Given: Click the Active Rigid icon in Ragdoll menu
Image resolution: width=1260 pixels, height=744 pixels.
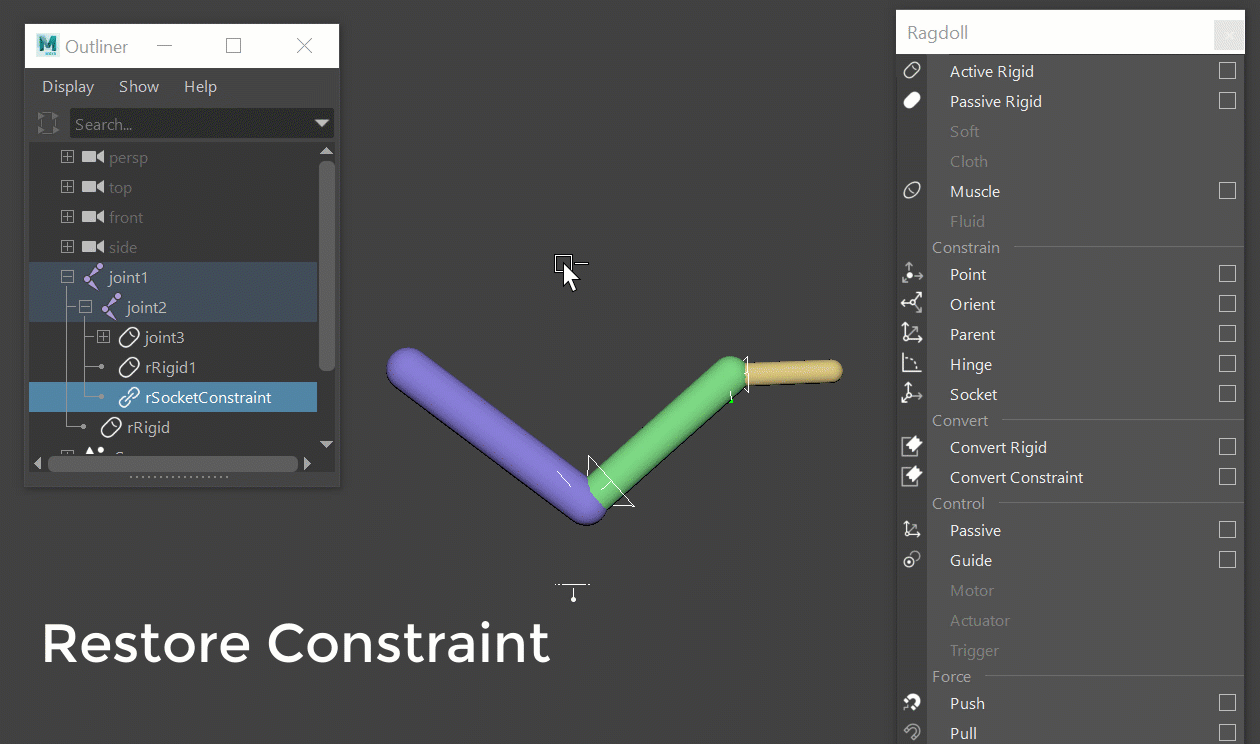Looking at the screenshot, I should (912, 71).
